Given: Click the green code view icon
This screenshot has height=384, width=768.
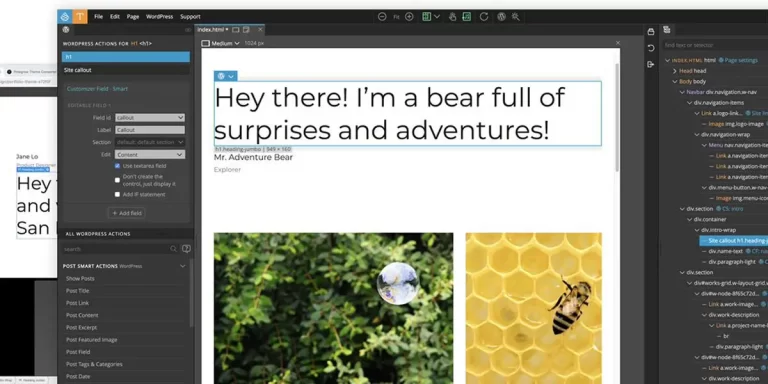Looking at the screenshot, I should click(x=467, y=17).
